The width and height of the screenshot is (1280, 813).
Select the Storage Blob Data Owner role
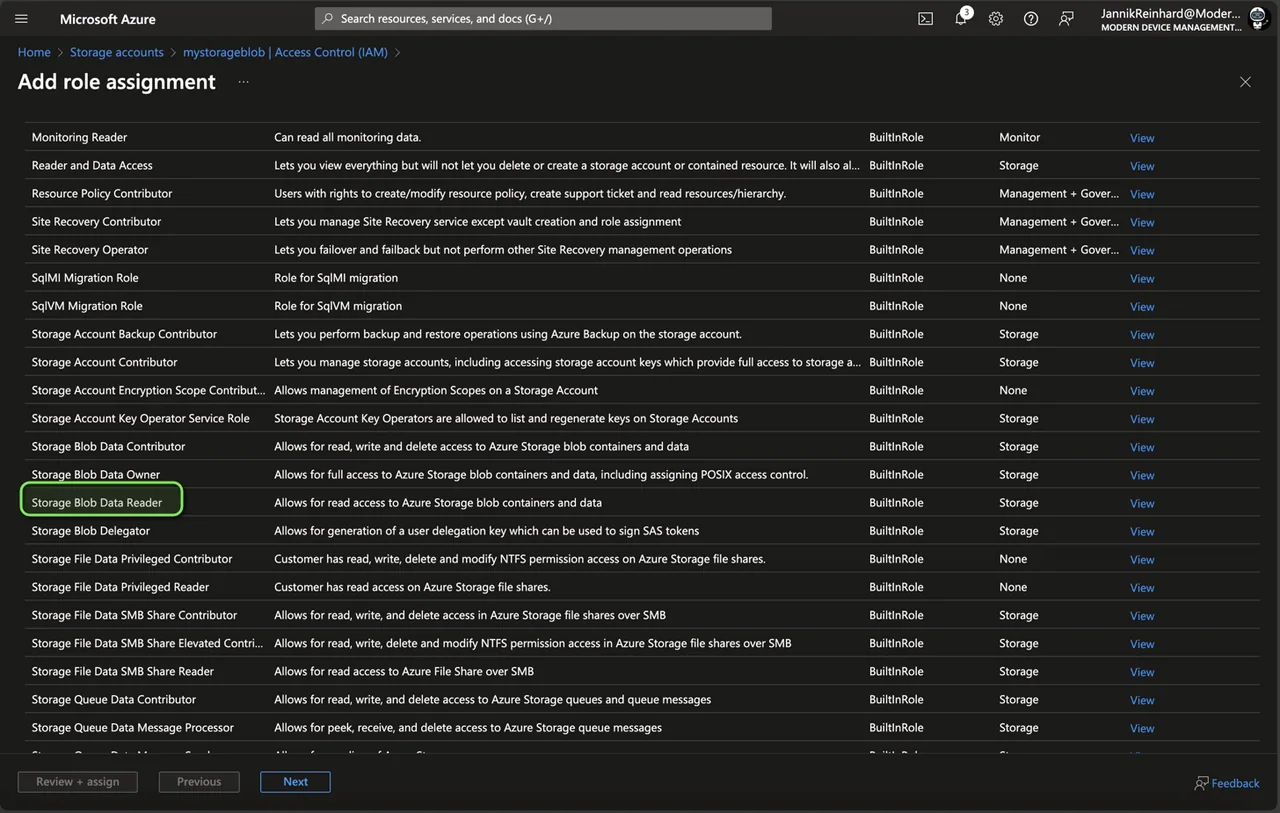(x=96, y=474)
